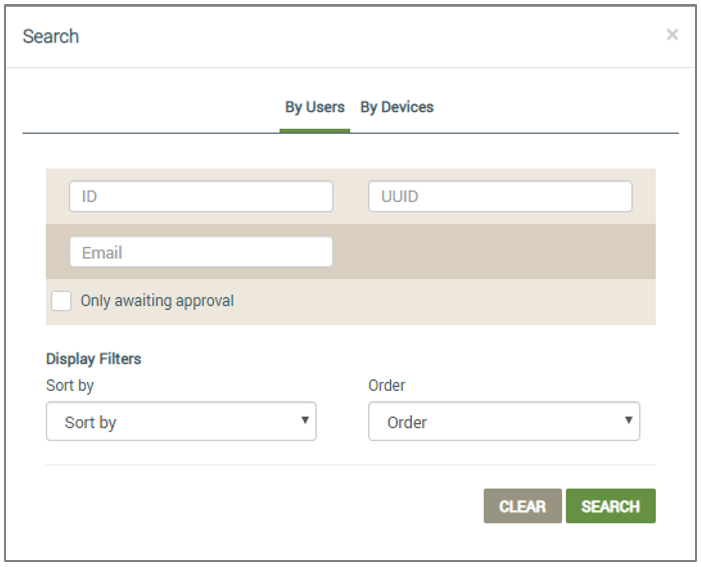
Task: Click the Only awaiting approval label
Action: click(157, 301)
